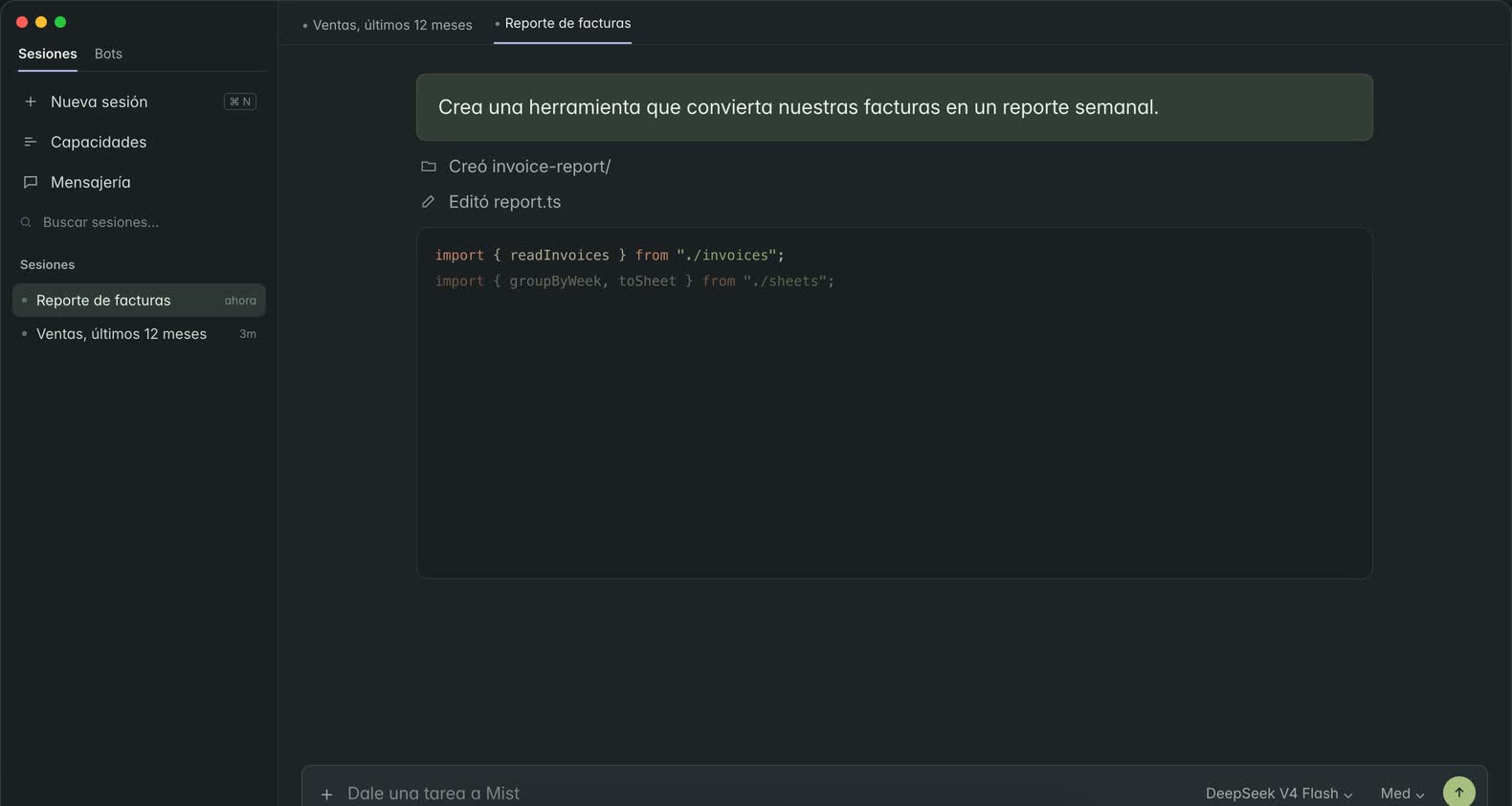Open Capacidades in the sidebar
This screenshot has width=1512, height=806.
click(140, 142)
